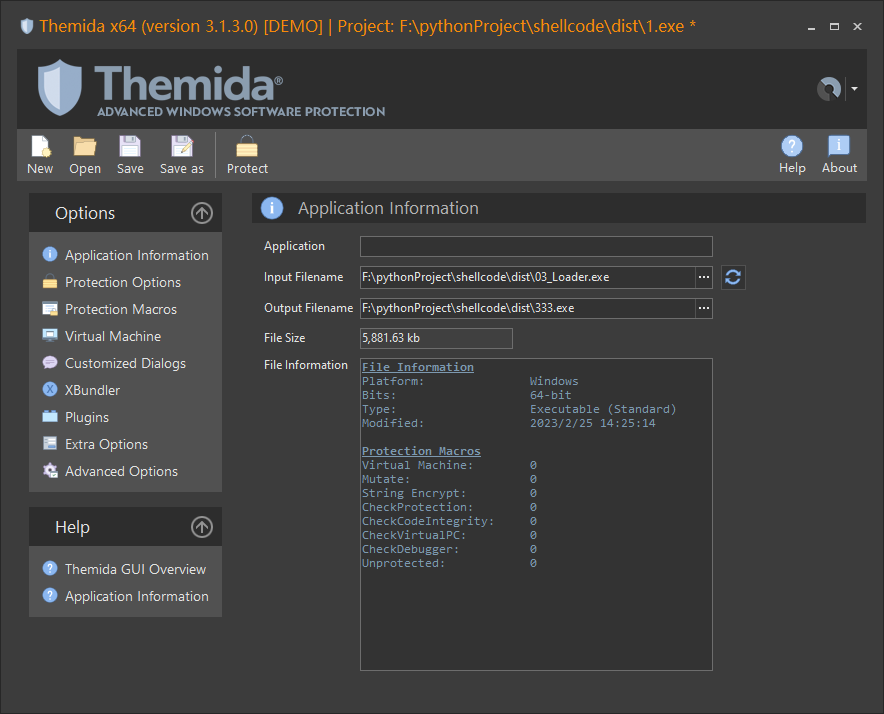The width and height of the screenshot is (884, 714).
Task: Browse for input file with ellipsis button
Action: point(704,277)
